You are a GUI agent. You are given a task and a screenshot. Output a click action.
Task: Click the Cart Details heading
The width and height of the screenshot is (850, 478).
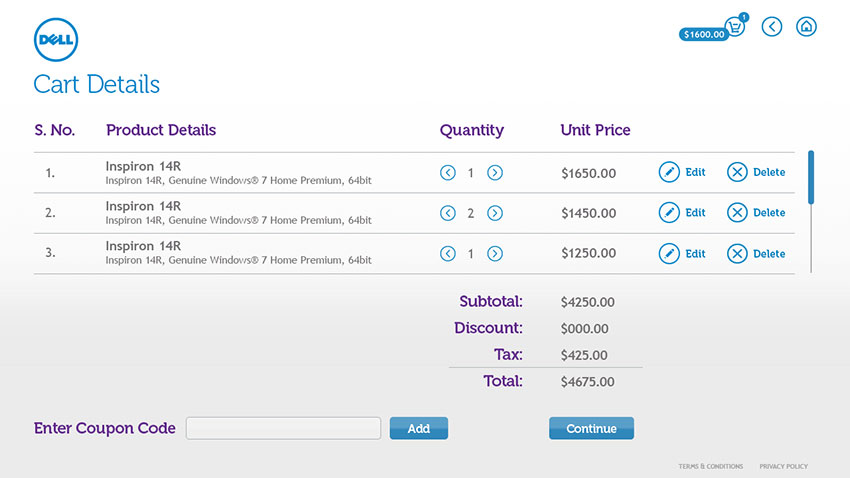click(x=96, y=85)
